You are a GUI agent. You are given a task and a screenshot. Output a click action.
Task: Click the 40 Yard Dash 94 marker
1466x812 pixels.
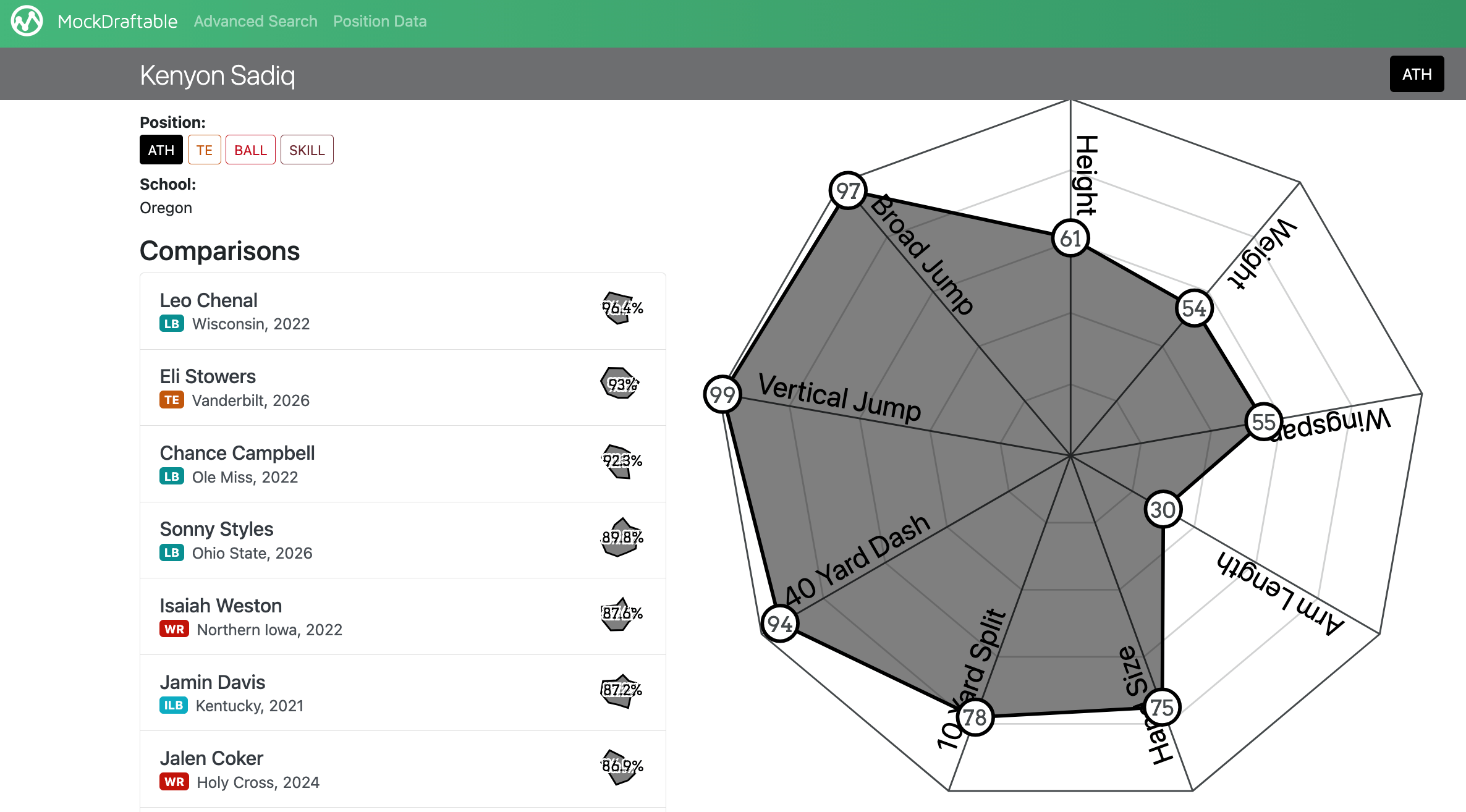point(779,624)
